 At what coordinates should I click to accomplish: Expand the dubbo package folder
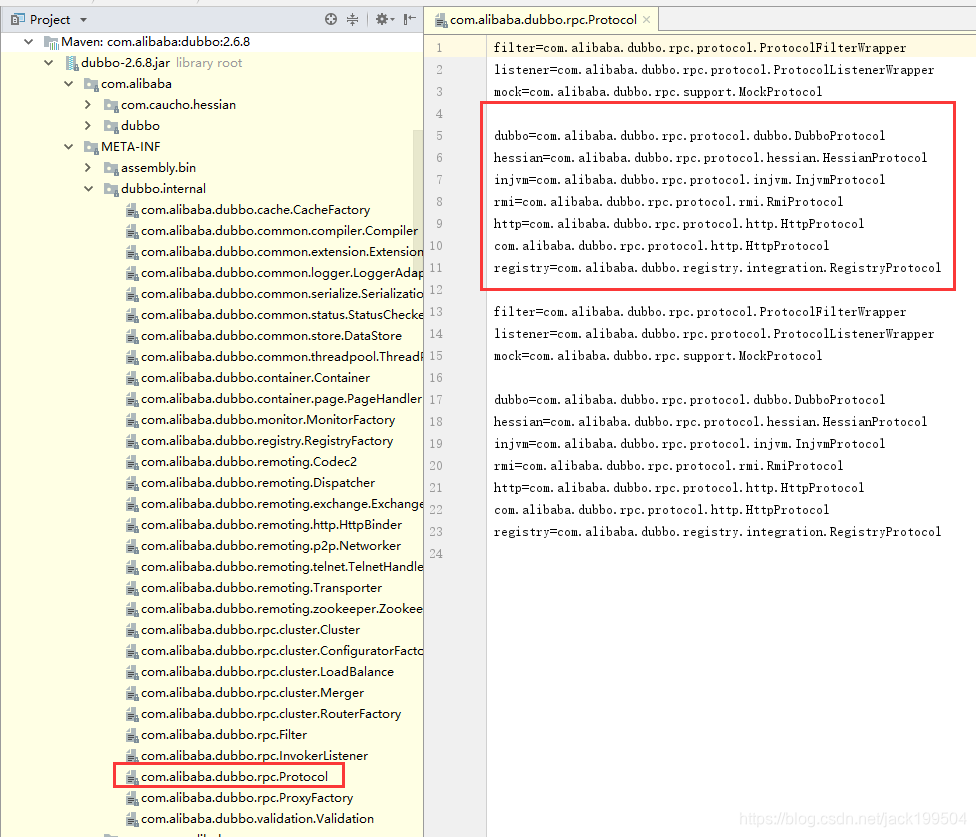tap(88, 126)
